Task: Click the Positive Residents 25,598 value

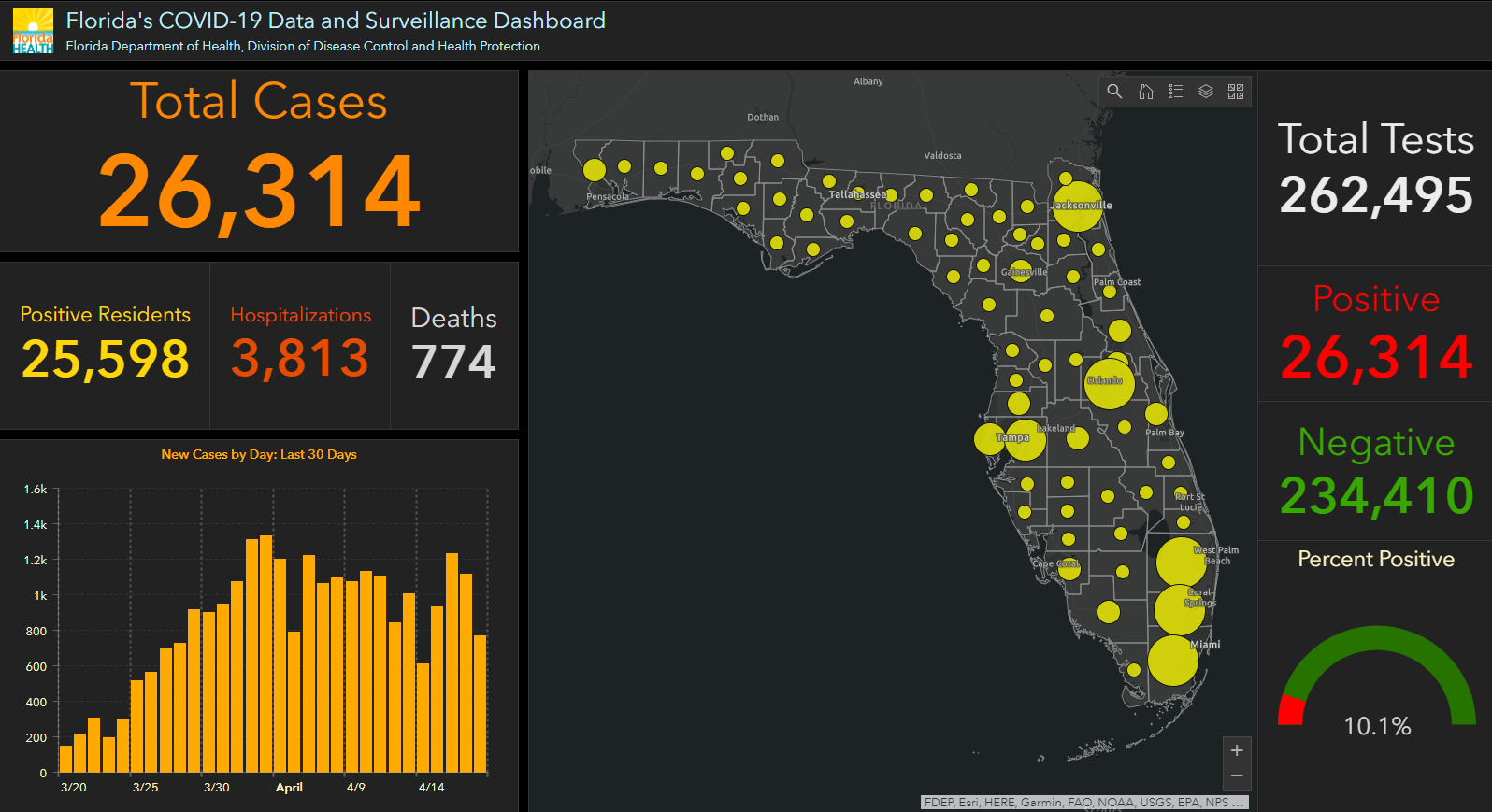Action: [x=105, y=360]
